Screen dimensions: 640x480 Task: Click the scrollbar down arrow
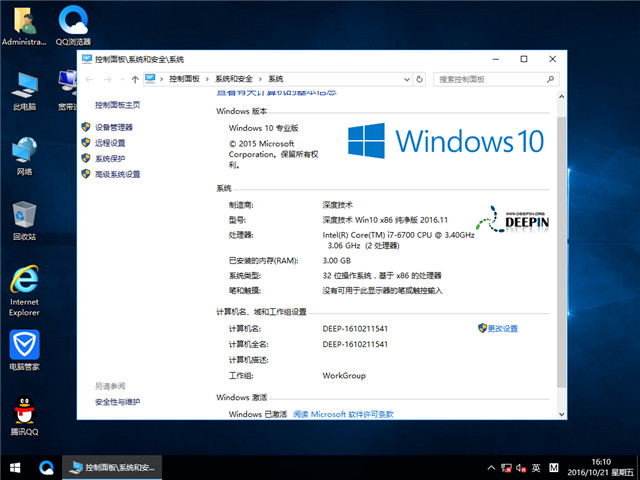click(562, 414)
